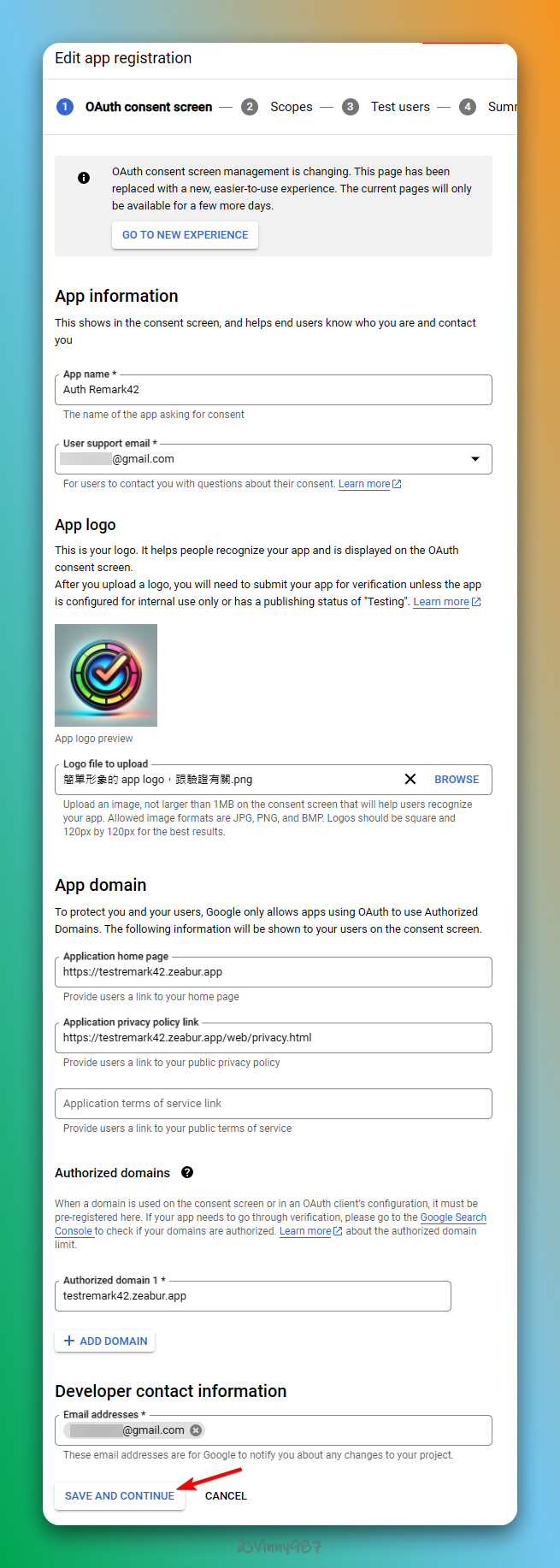The height and width of the screenshot is (1568, 560).
Task: Open the Google Search Console link
Action: pyautogui.click(x=453, y=1217)
